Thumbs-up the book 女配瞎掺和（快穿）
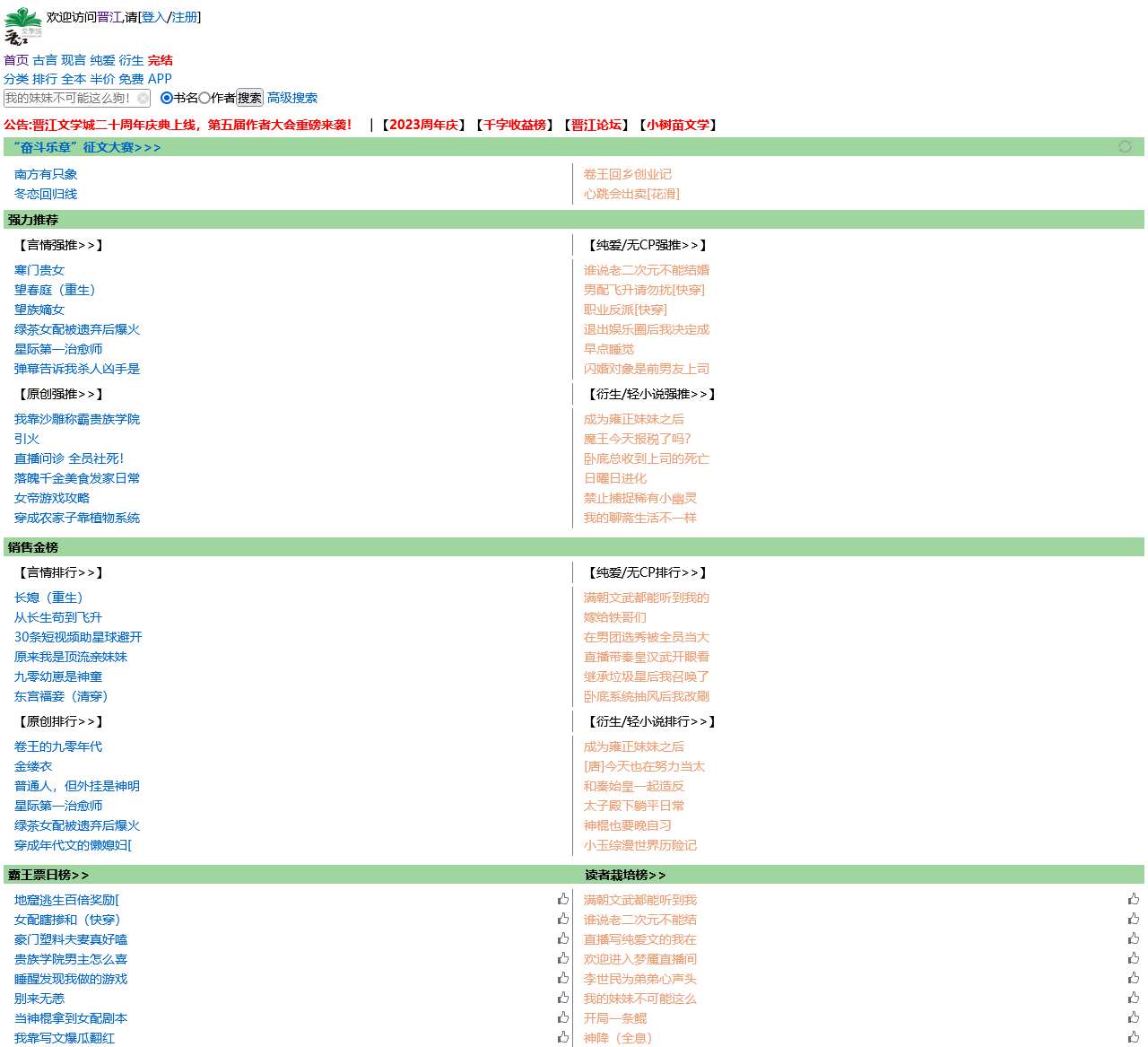The image size is (1148, 1047). [563, 919]
